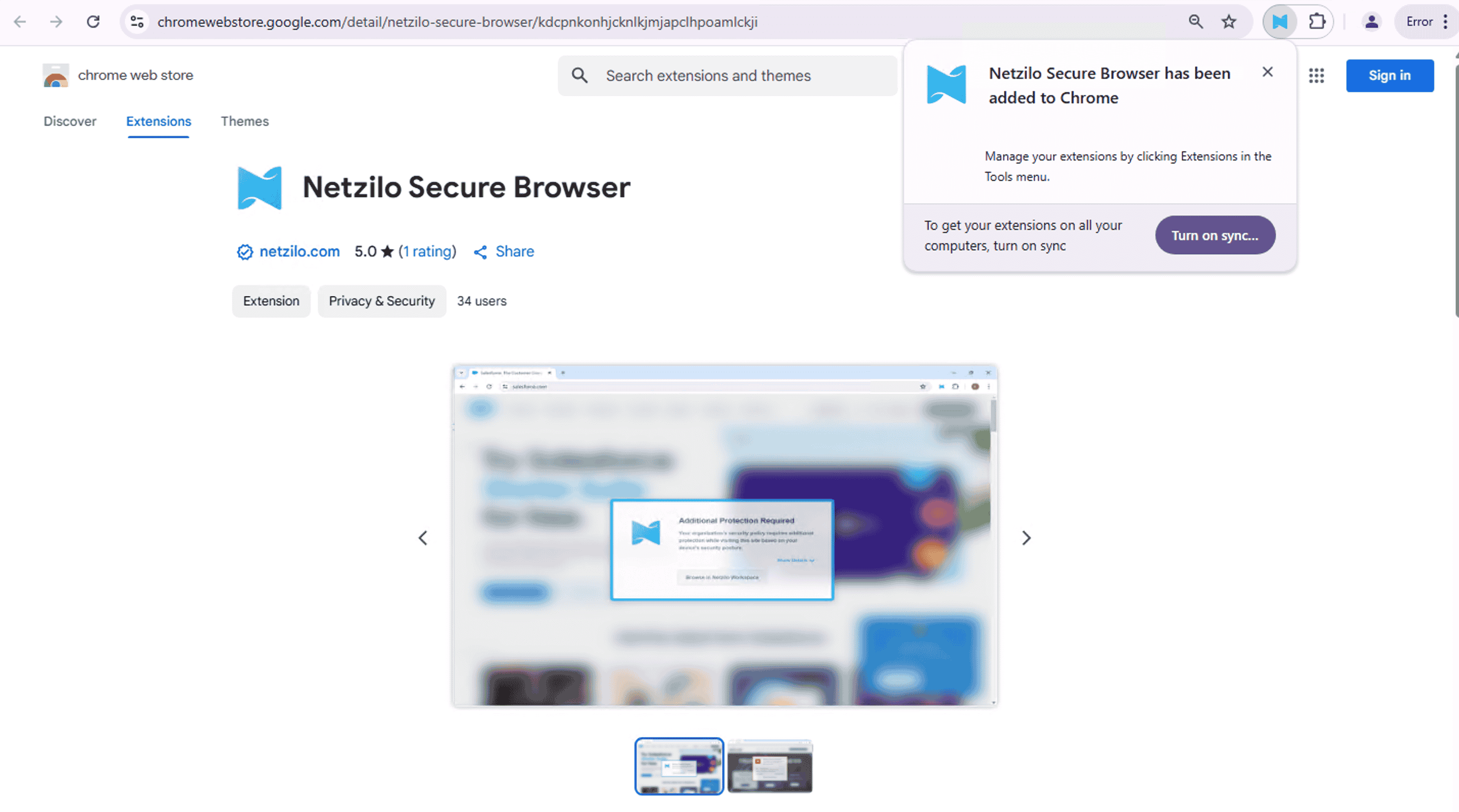Click the Netzilo logo beside the extension title
1459x812 pixels.
pos(260,187)
